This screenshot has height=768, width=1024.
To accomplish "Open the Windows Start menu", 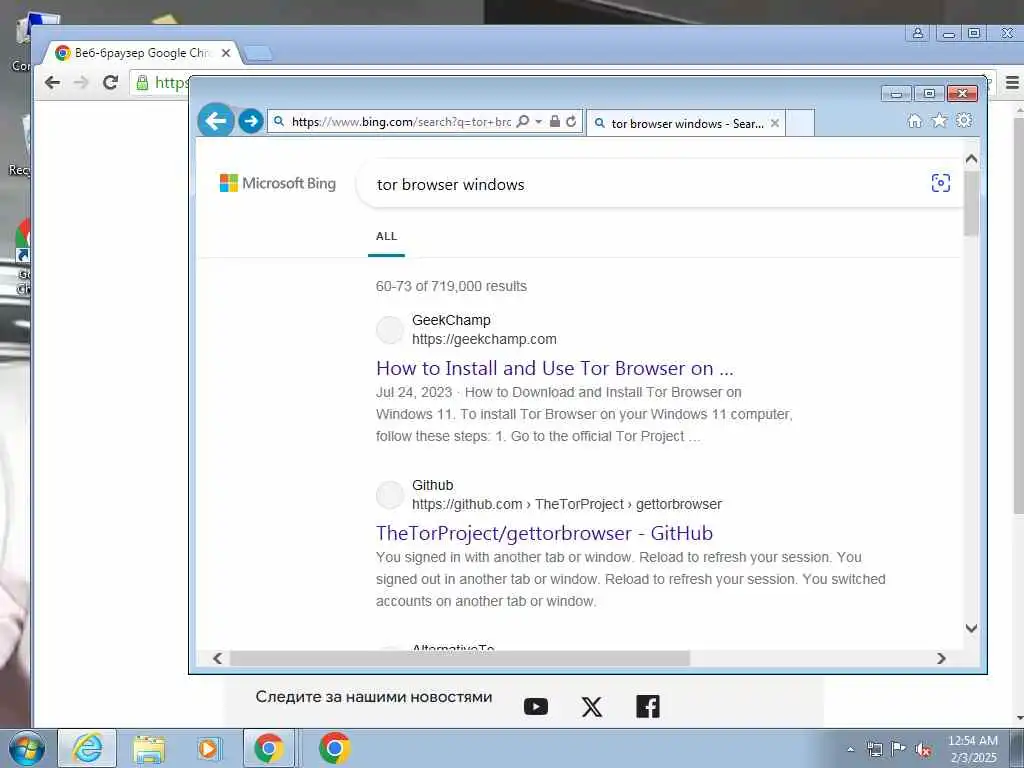I will point(27,748).
